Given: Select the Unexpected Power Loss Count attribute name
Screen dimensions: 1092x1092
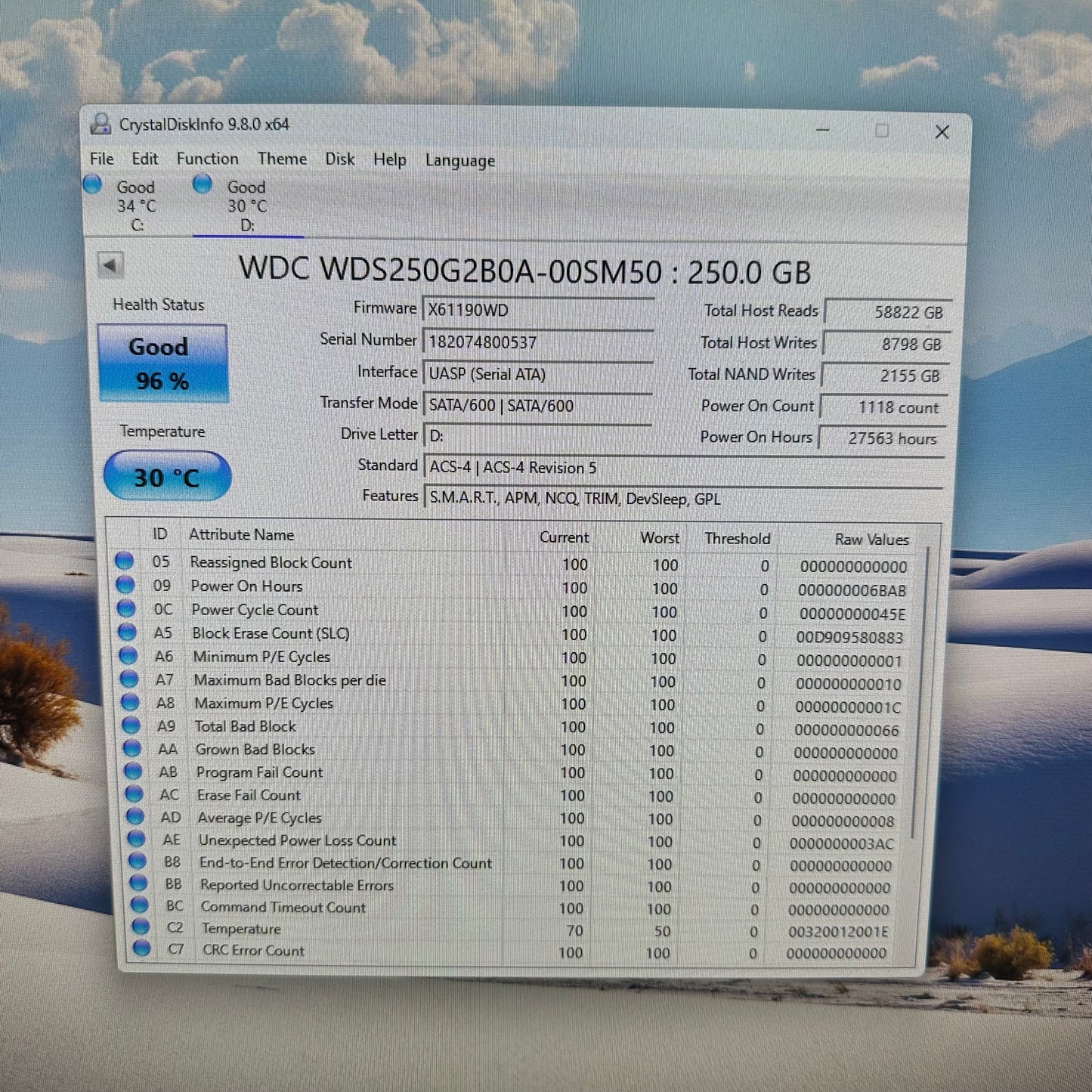Looking at the screenshot, I should coord(297,840).
